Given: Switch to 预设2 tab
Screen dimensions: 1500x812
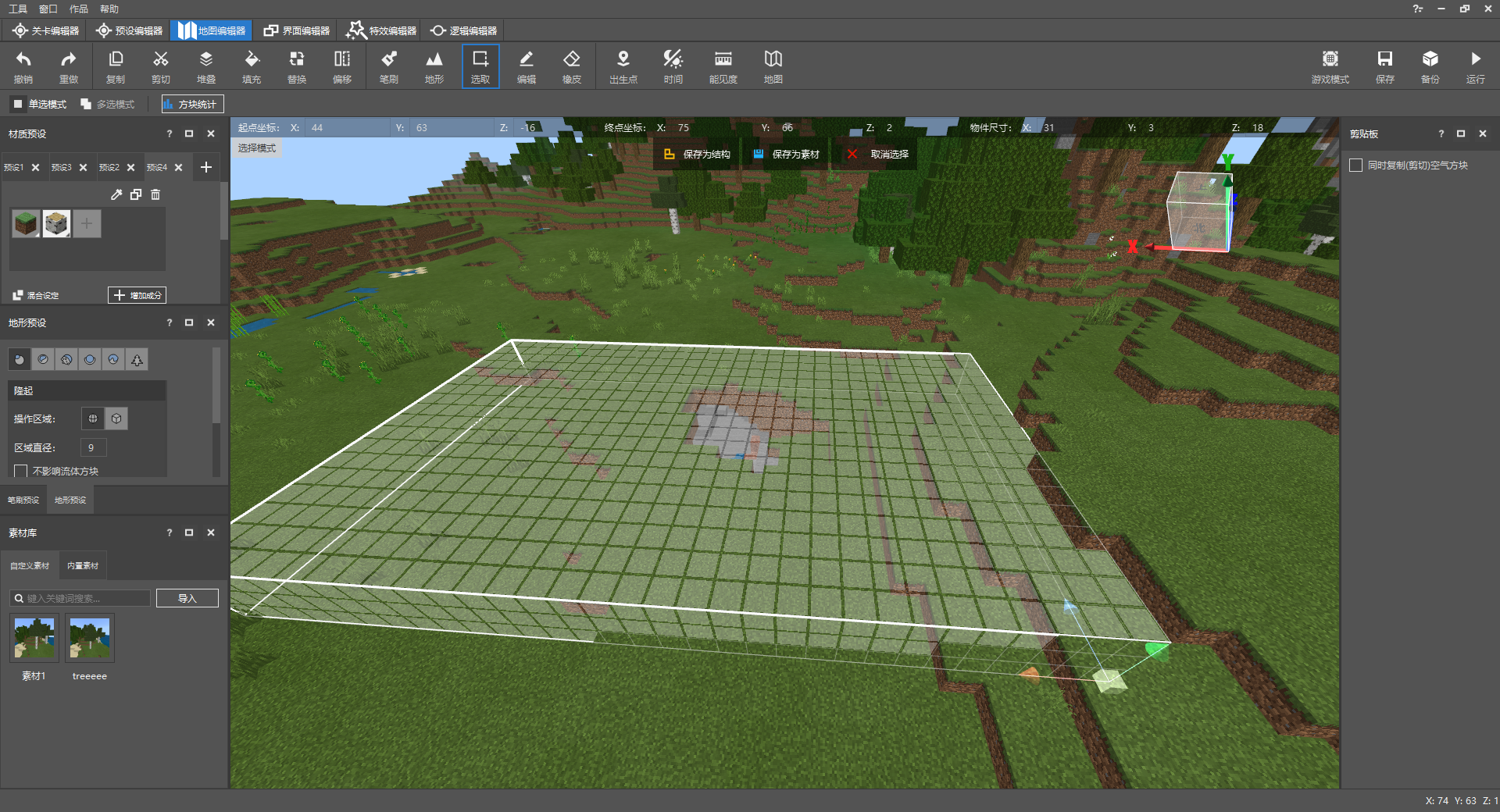Looking at the screenshot, I should pos(109,167).
